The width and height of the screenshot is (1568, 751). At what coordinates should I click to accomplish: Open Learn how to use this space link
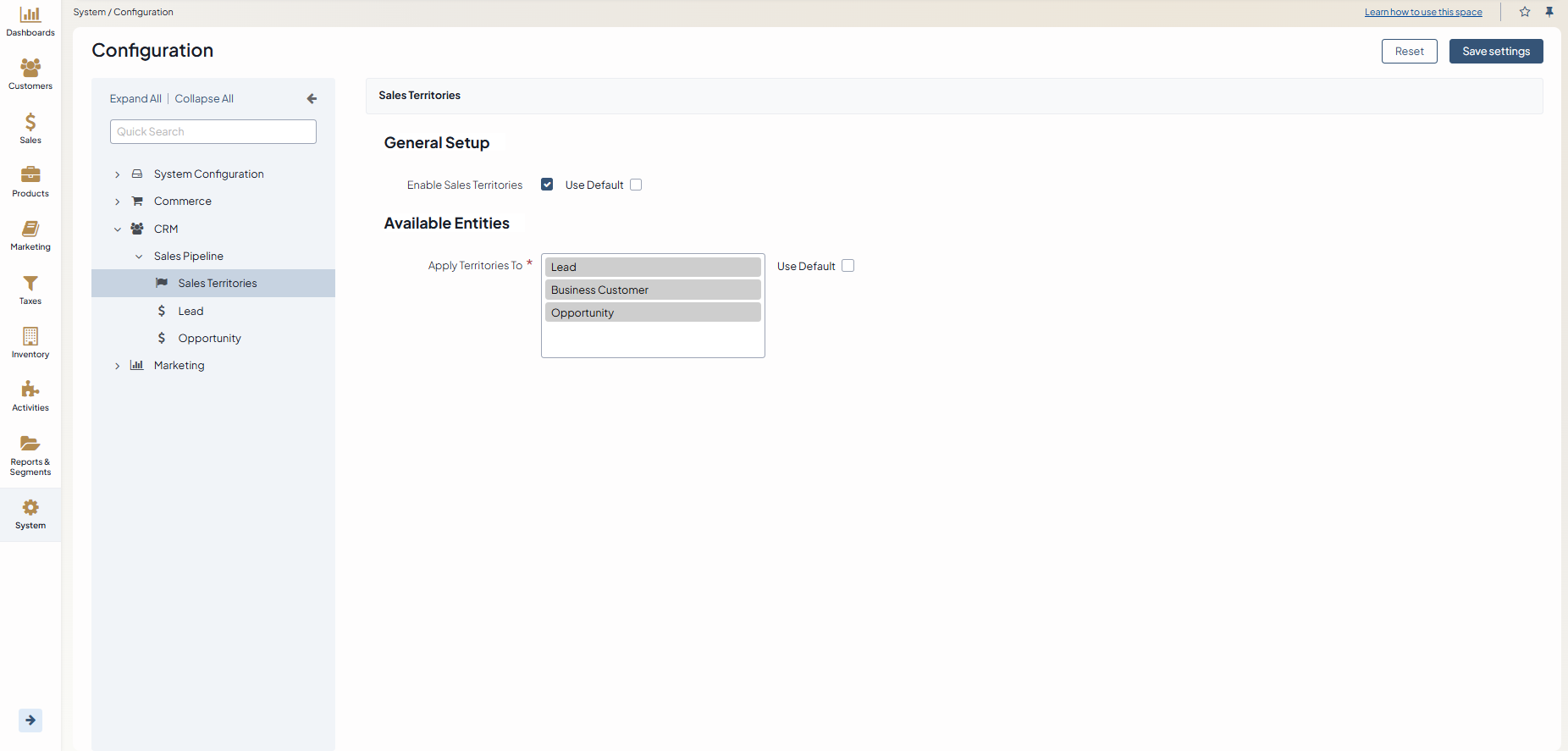pyautogui.click(x=1422, y=12)
